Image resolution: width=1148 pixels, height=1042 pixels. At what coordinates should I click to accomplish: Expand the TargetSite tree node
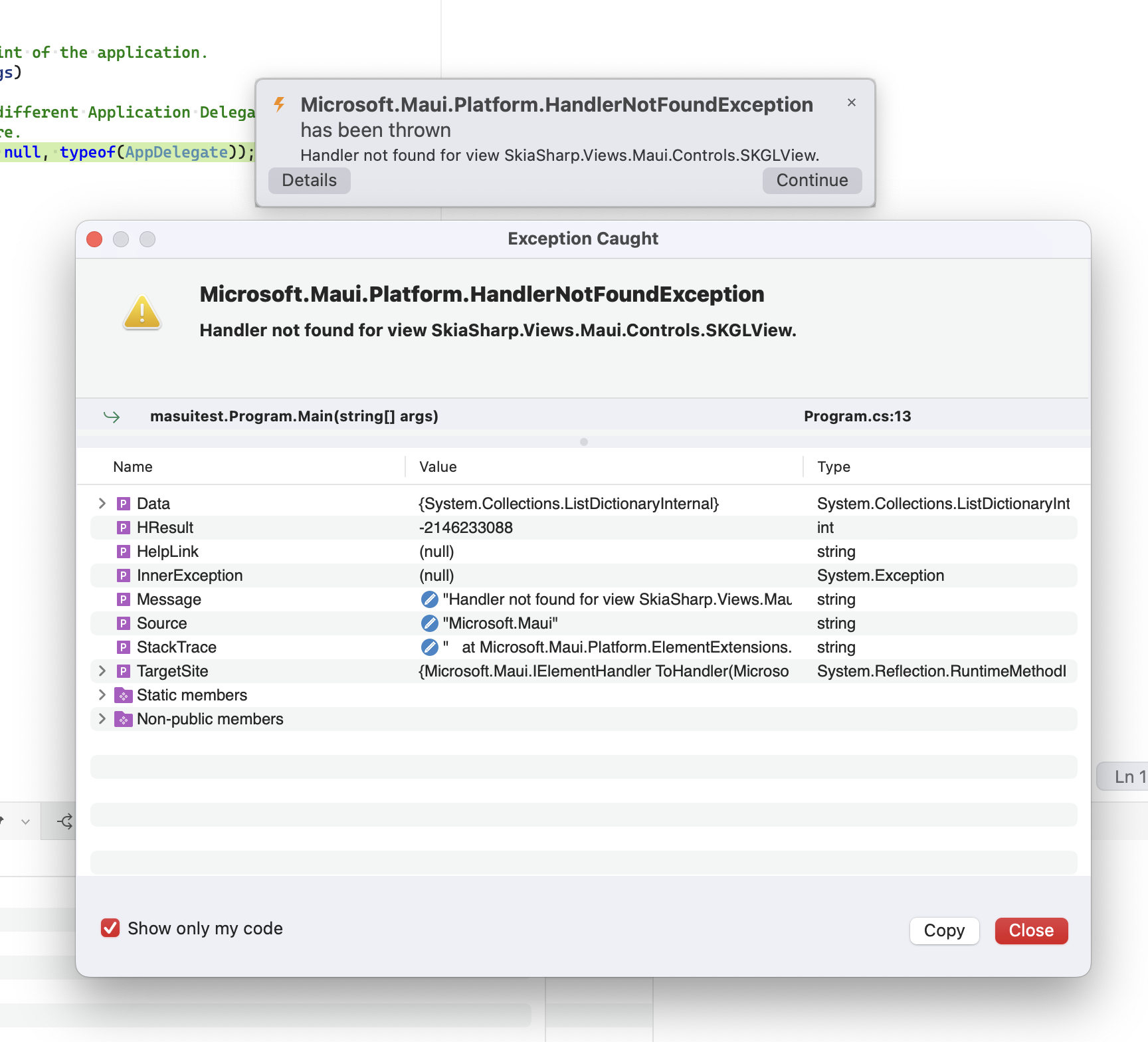click(102, 671)
